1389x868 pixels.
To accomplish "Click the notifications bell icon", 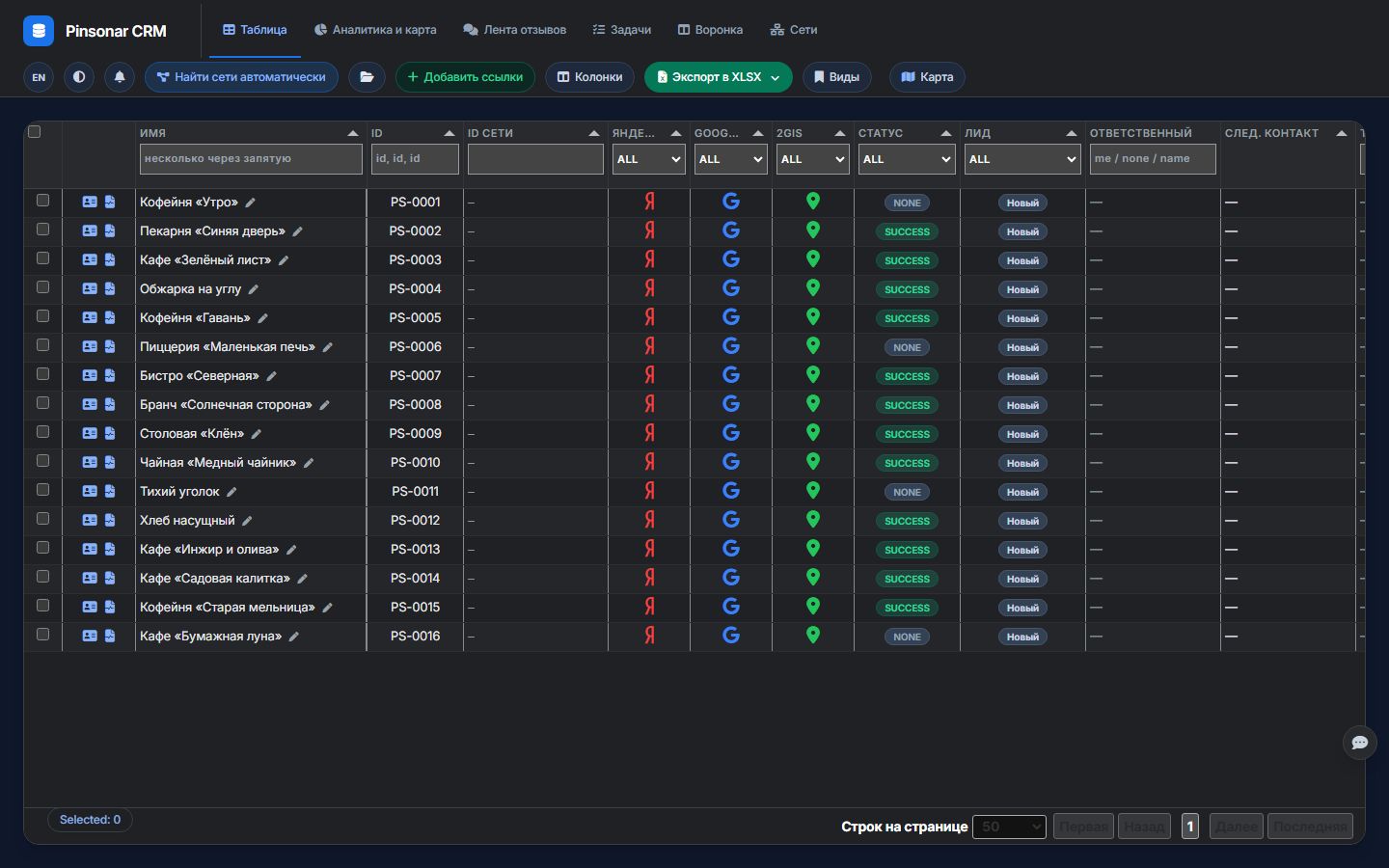I will pos(120,77).
